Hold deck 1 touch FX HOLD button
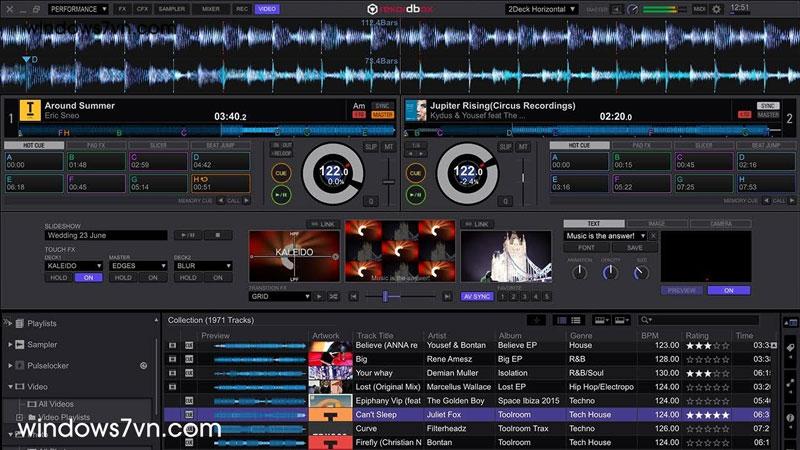This screenshot has height=450, width=800. click(x=59, y=278)
